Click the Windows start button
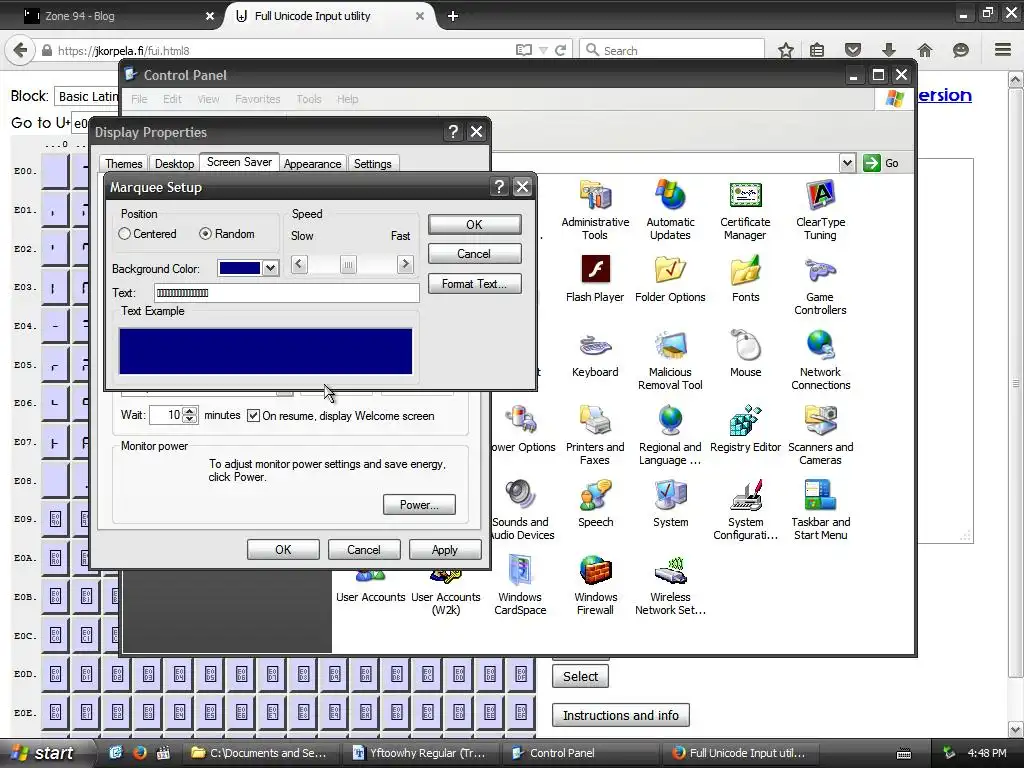Viewport: 1024px width, 768px height. click(x=46, y=753)
